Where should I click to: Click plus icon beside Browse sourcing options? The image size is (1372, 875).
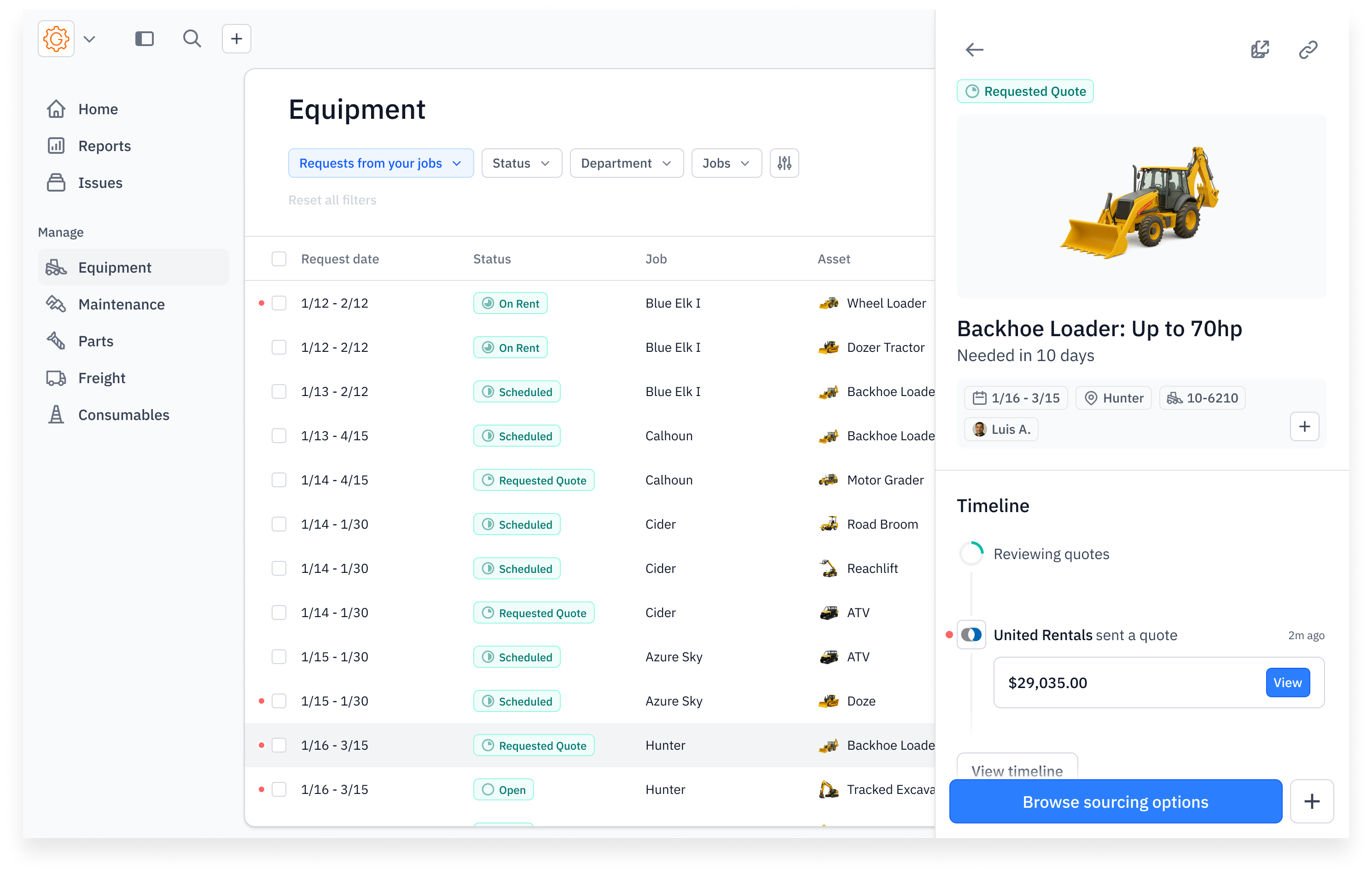(x=1312, y=801)
